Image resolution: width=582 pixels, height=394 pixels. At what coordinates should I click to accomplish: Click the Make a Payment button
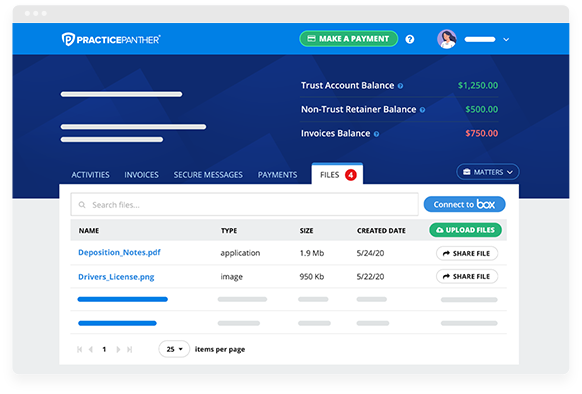click(x=349, y=39)
